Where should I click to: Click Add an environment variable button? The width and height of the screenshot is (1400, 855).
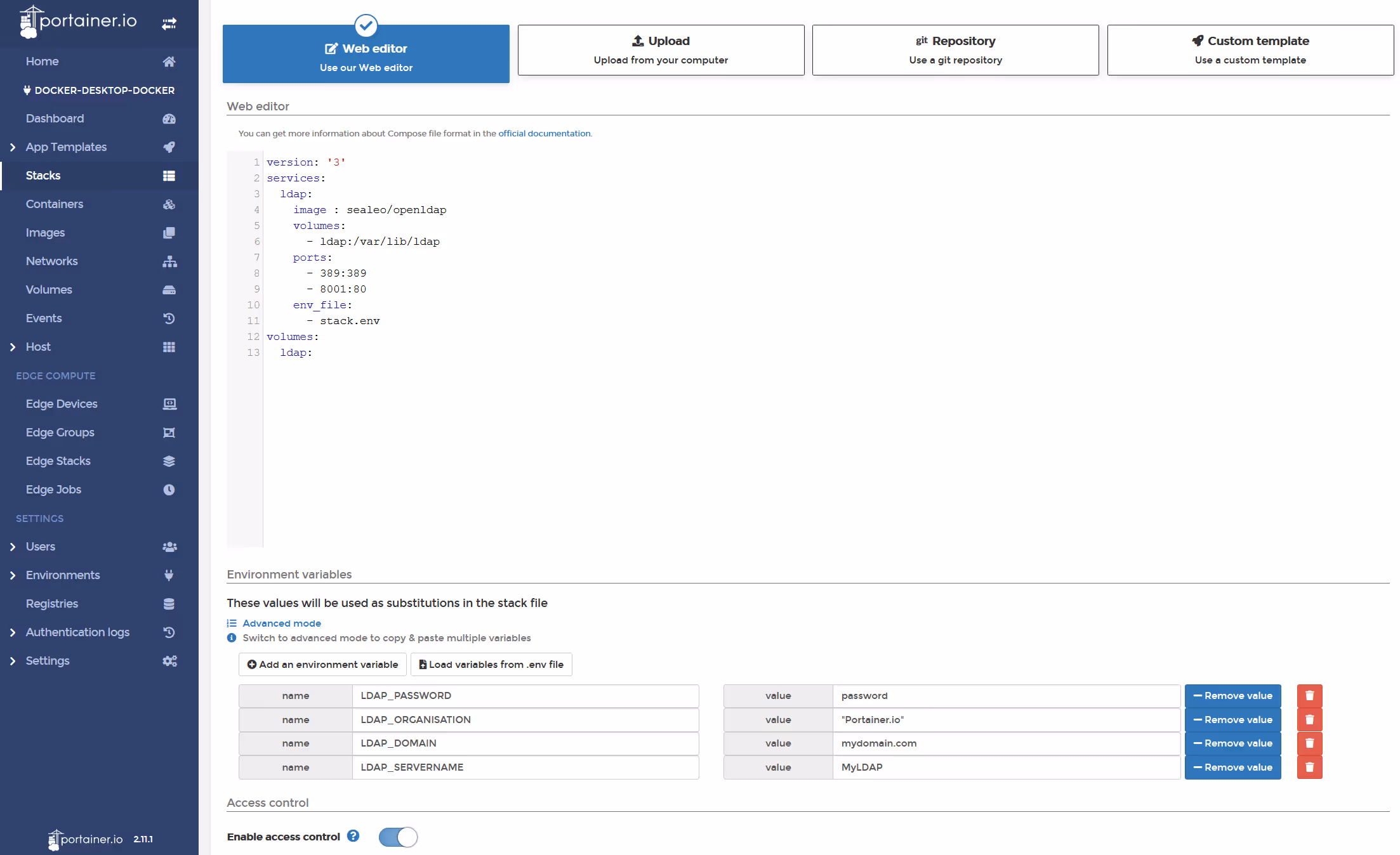[x=322, y=665]
